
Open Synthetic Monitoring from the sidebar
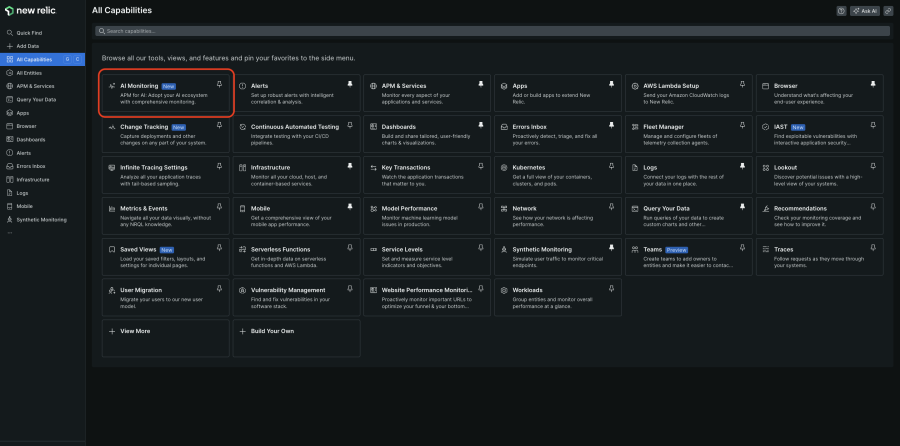41,219
